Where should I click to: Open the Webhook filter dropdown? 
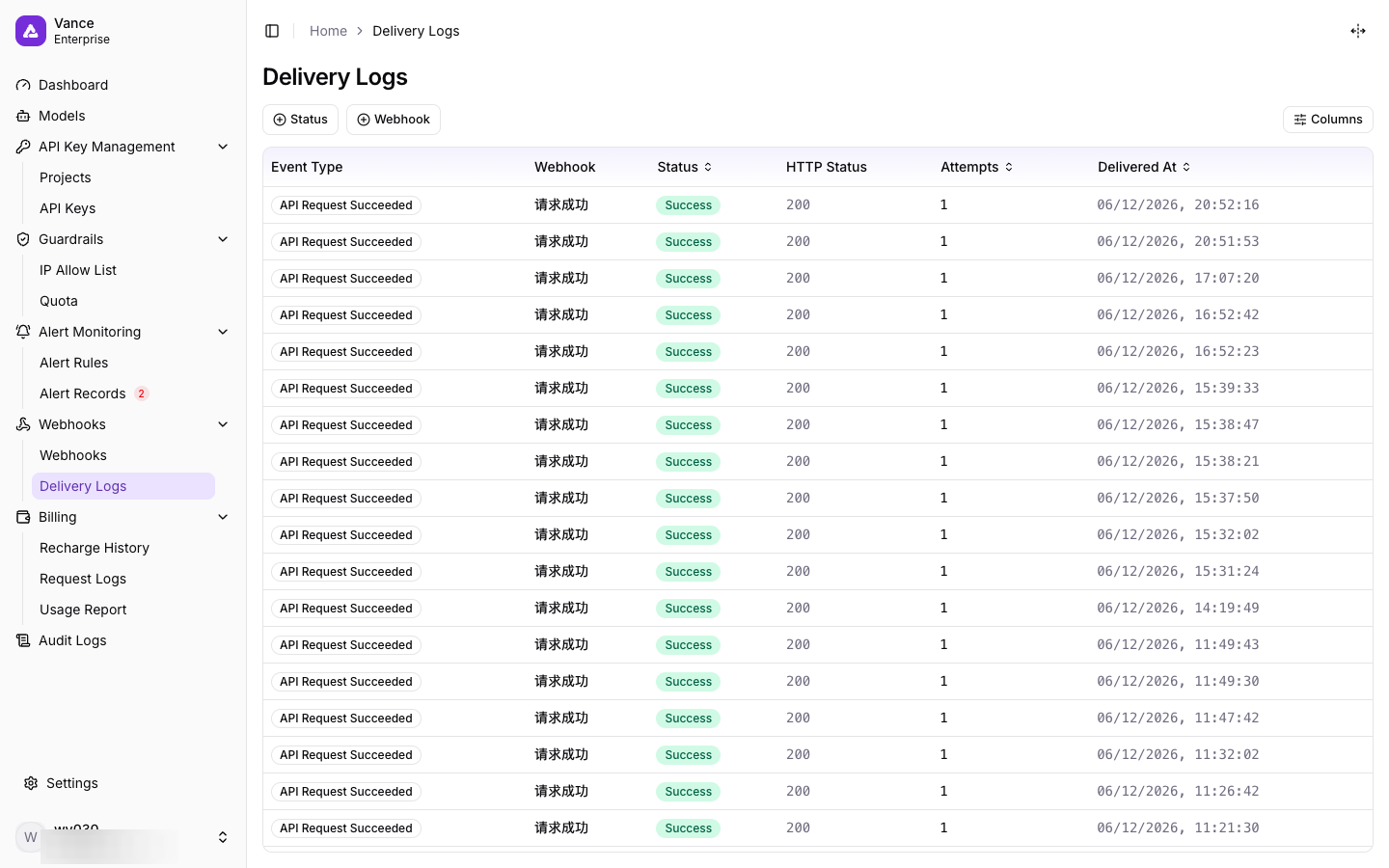[394, 120]
